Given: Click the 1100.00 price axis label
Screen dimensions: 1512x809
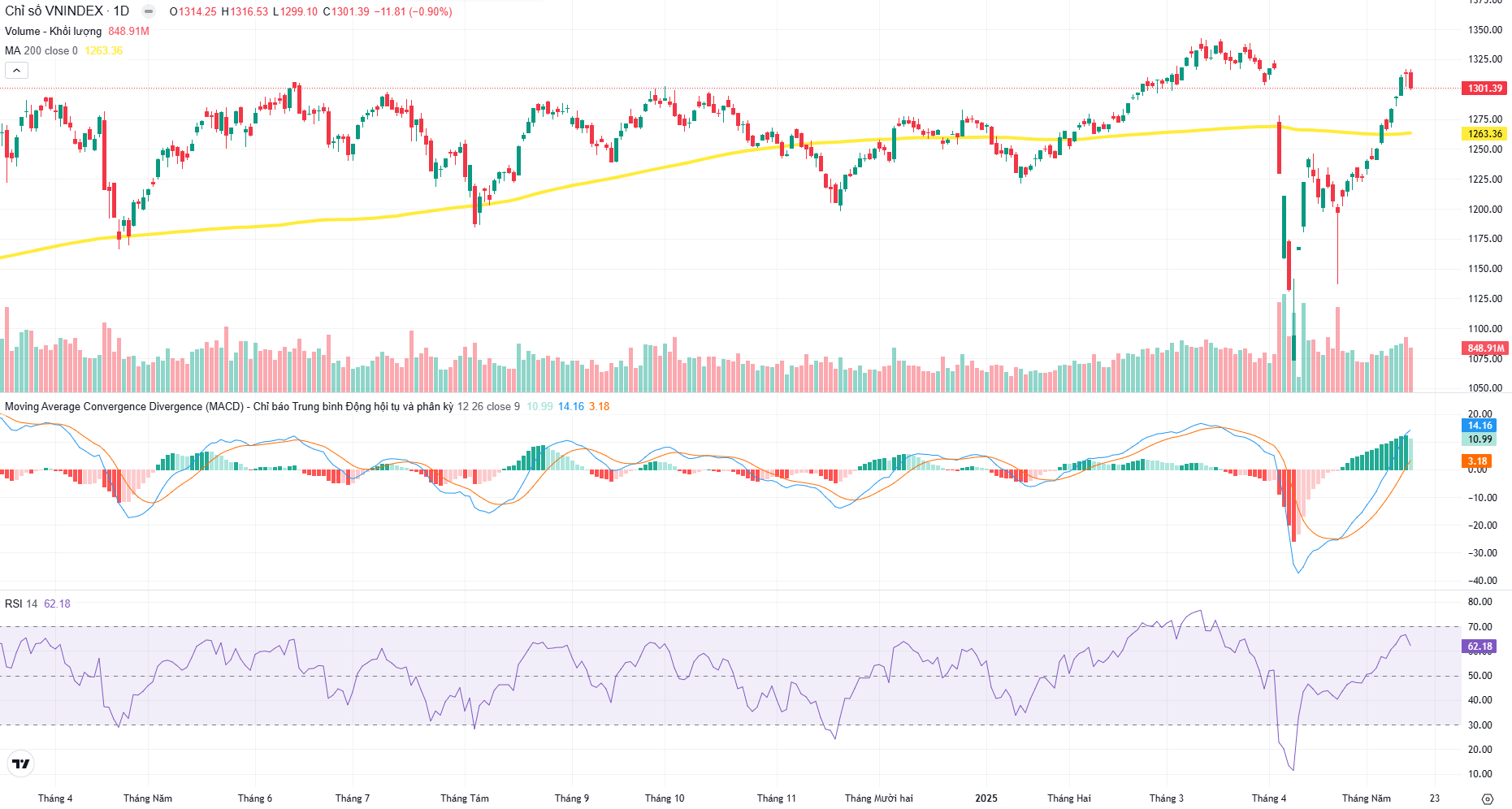Looking at the screenshot, I should pyautogui.click(x=1485, y=329).
